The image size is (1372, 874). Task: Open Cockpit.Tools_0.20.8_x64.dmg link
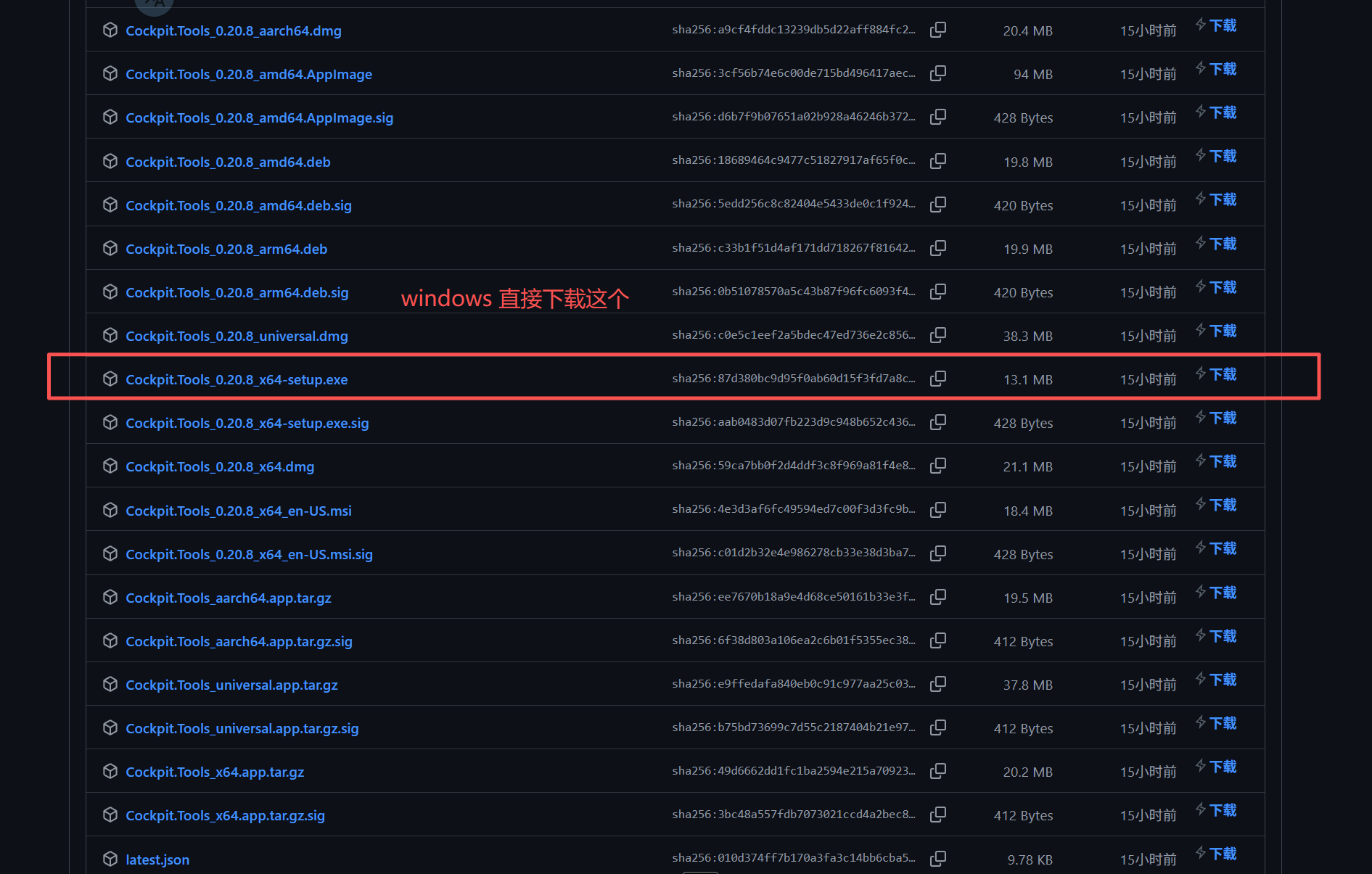220,466
